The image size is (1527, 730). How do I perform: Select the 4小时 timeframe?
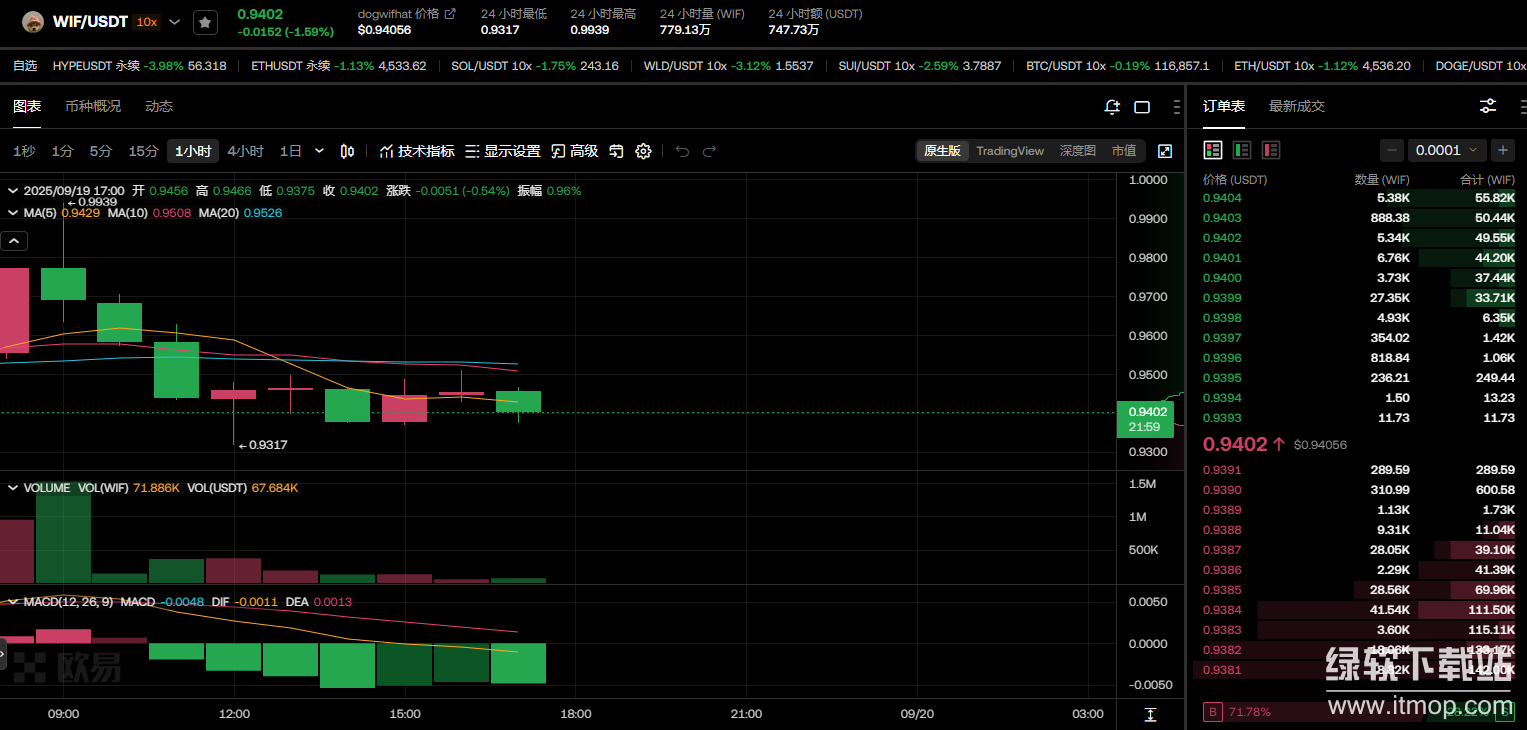click(245, 151)
